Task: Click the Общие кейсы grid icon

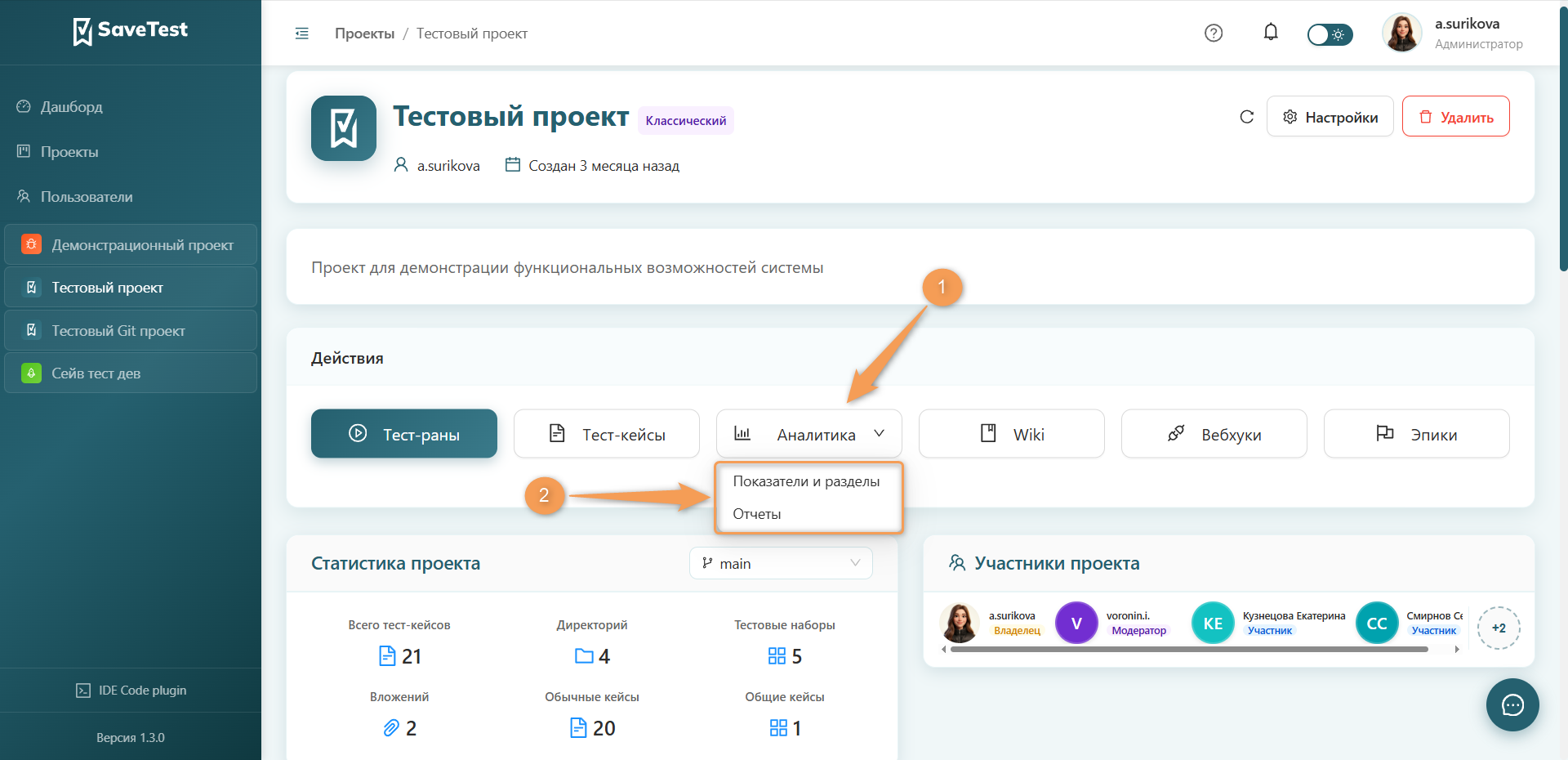Action: coord(778,728)
